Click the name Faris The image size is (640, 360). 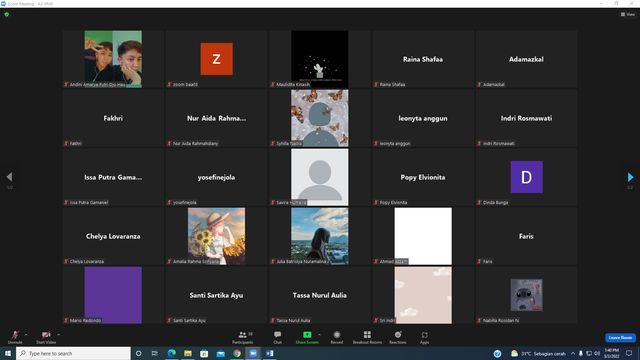(x=526, y=236)
